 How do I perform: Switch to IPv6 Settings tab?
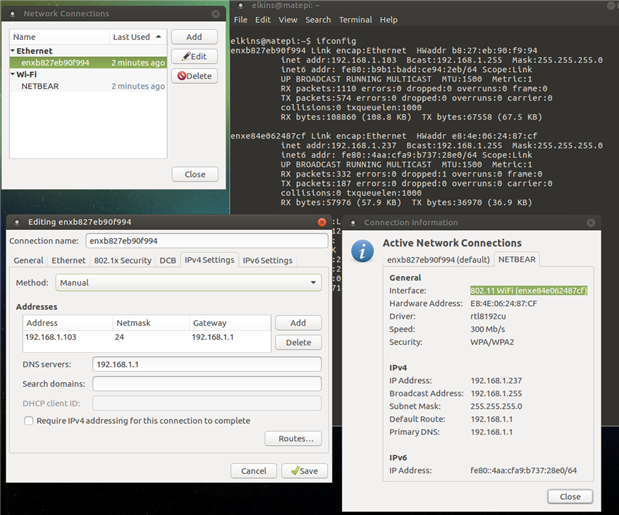click(267, 260)
